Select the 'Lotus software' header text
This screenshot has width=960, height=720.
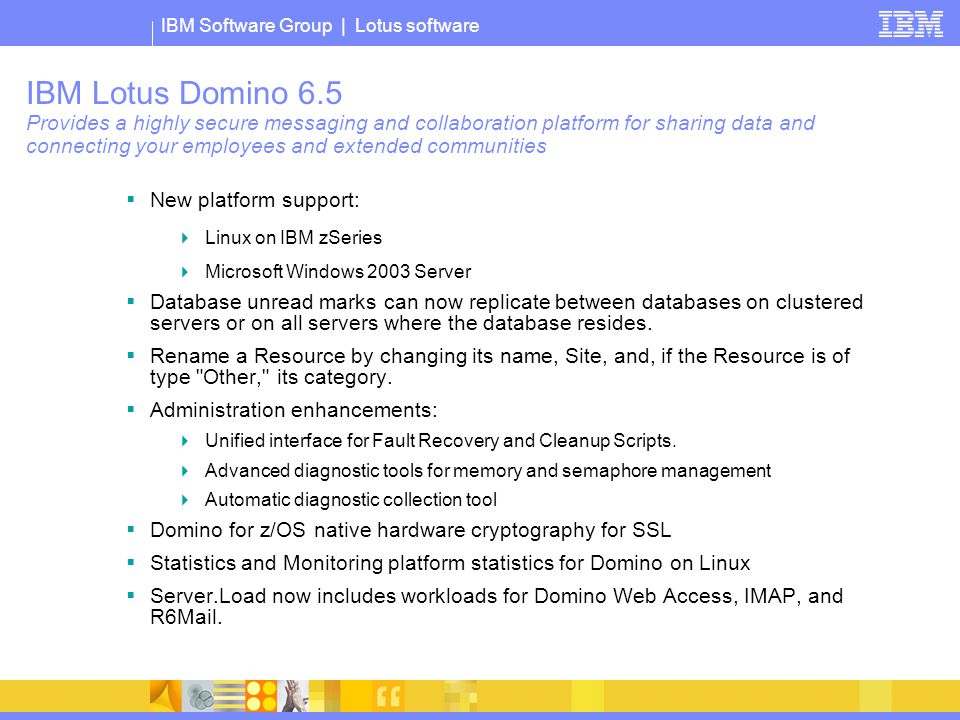click(x=417, y=26)
